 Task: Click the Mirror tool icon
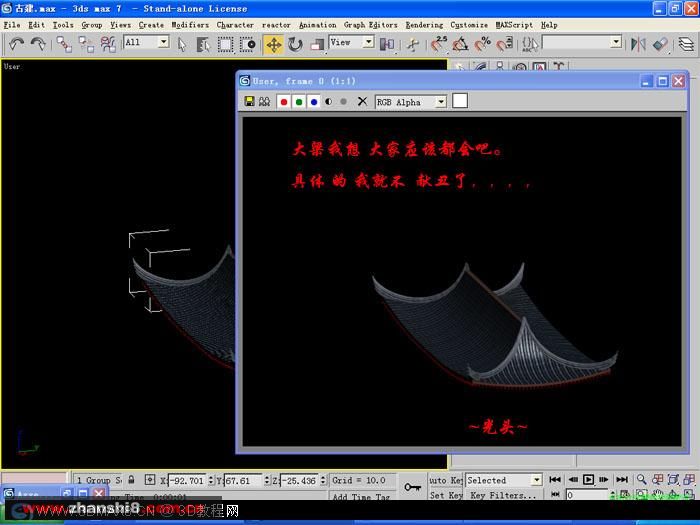pyautogui.click(x=638, y=44)
